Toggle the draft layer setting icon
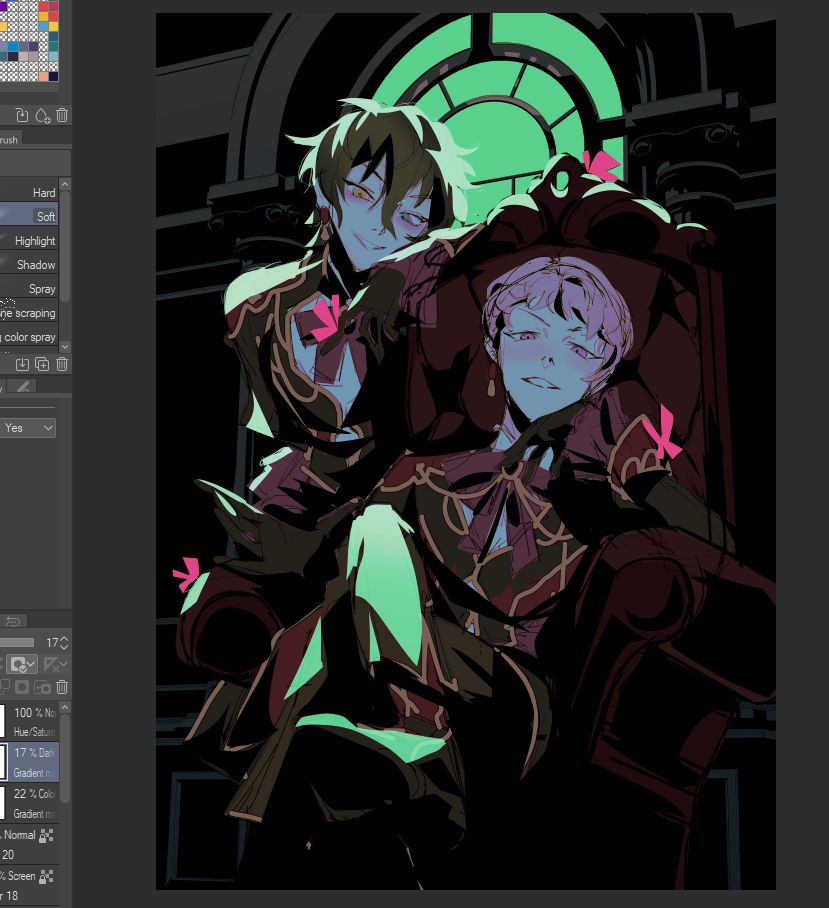Viewport: 829px width, 908px height. pyautogui.click(x=51, y=664)
